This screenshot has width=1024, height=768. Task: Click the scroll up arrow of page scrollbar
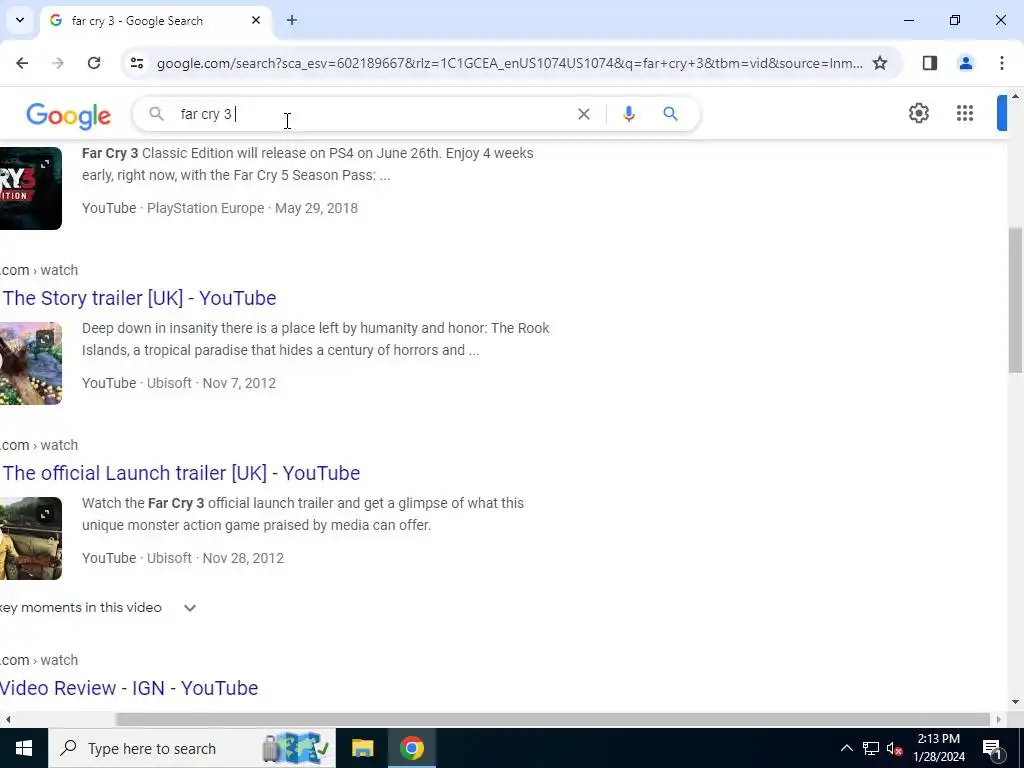pyautogui.click(x=1015, y=97)
